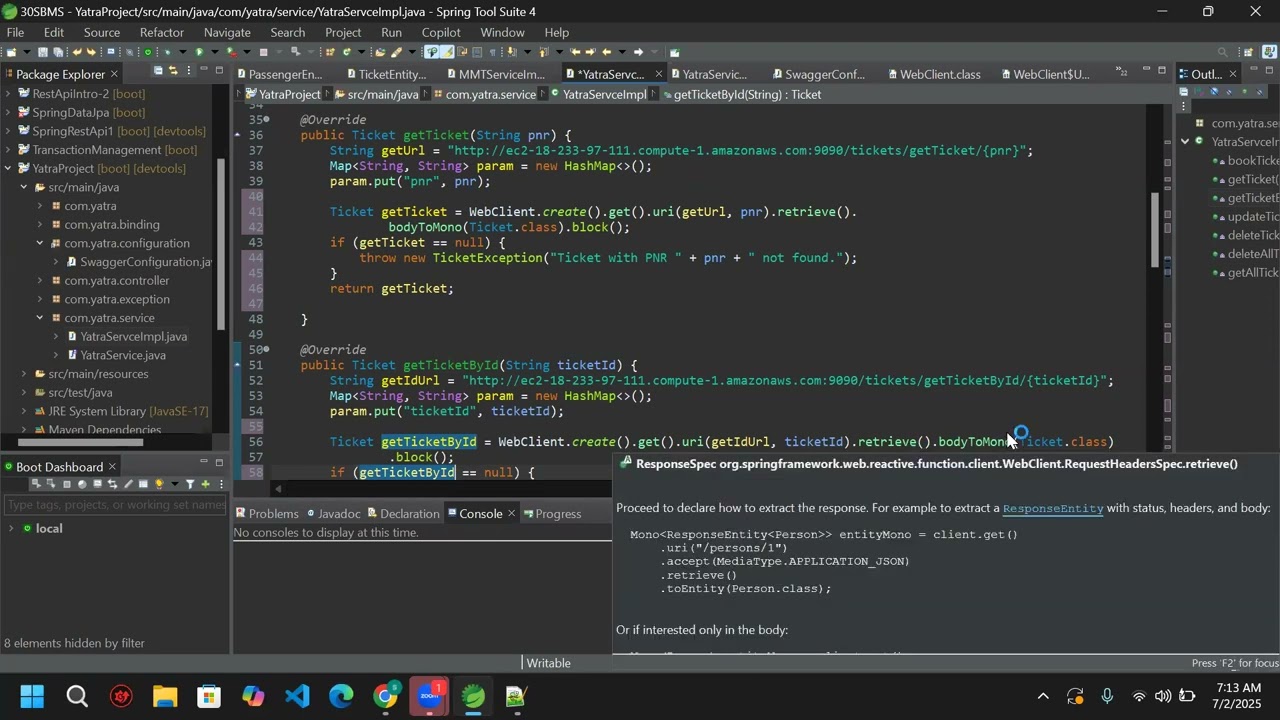Collapse the YatraProject tree node

tap(8, 169)
